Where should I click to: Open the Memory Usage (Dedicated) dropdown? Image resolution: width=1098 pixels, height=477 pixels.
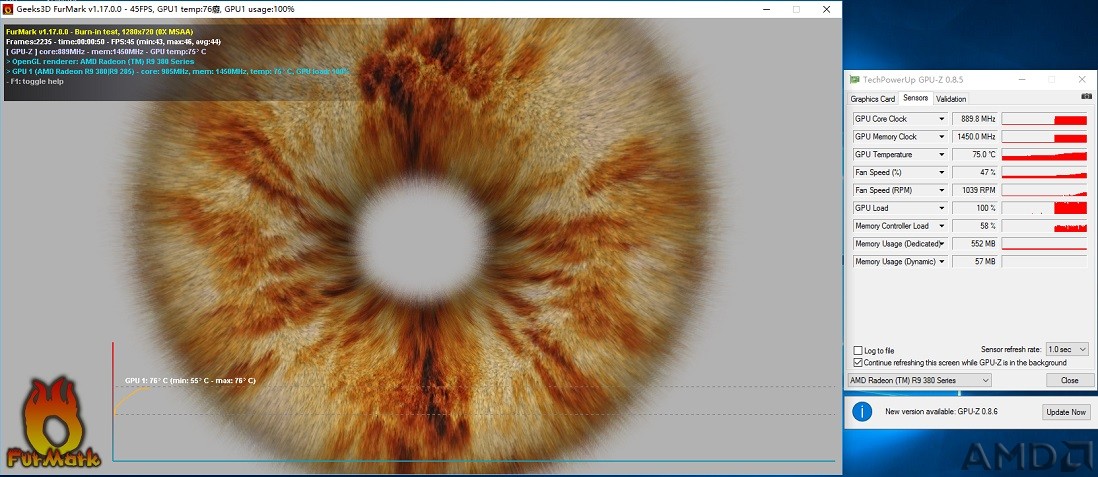(x=942, y=244)
